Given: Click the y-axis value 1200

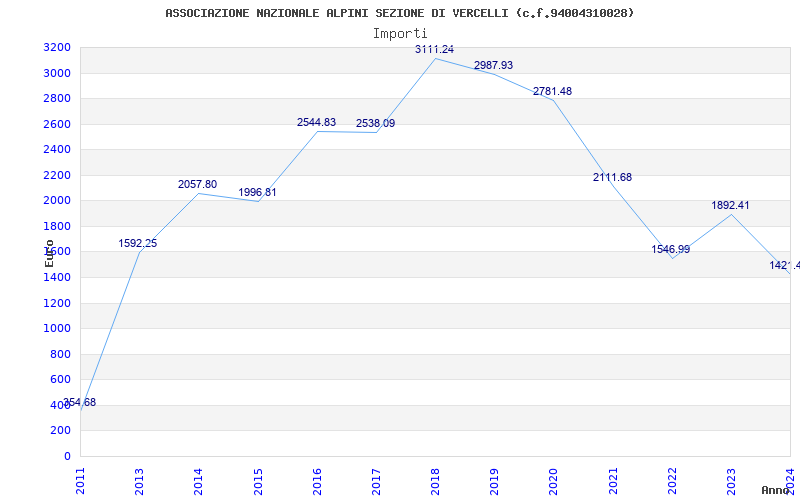Looking at the screenshot, I should [x=57, y=303].
